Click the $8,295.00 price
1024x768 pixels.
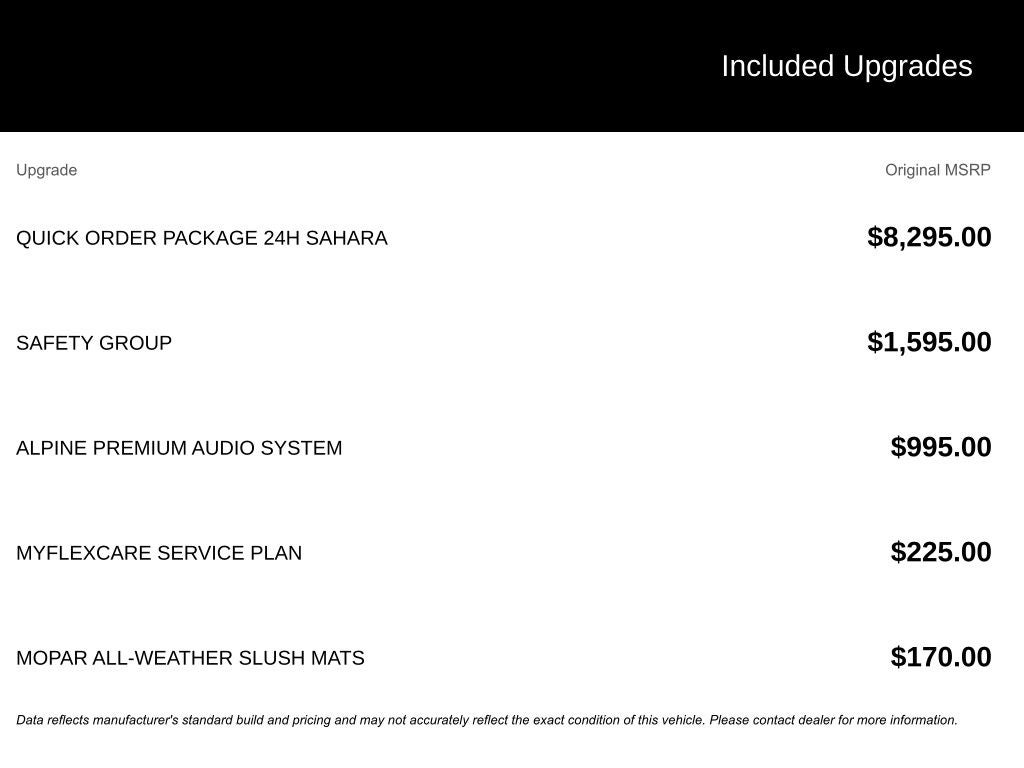[x=929, y=237]
